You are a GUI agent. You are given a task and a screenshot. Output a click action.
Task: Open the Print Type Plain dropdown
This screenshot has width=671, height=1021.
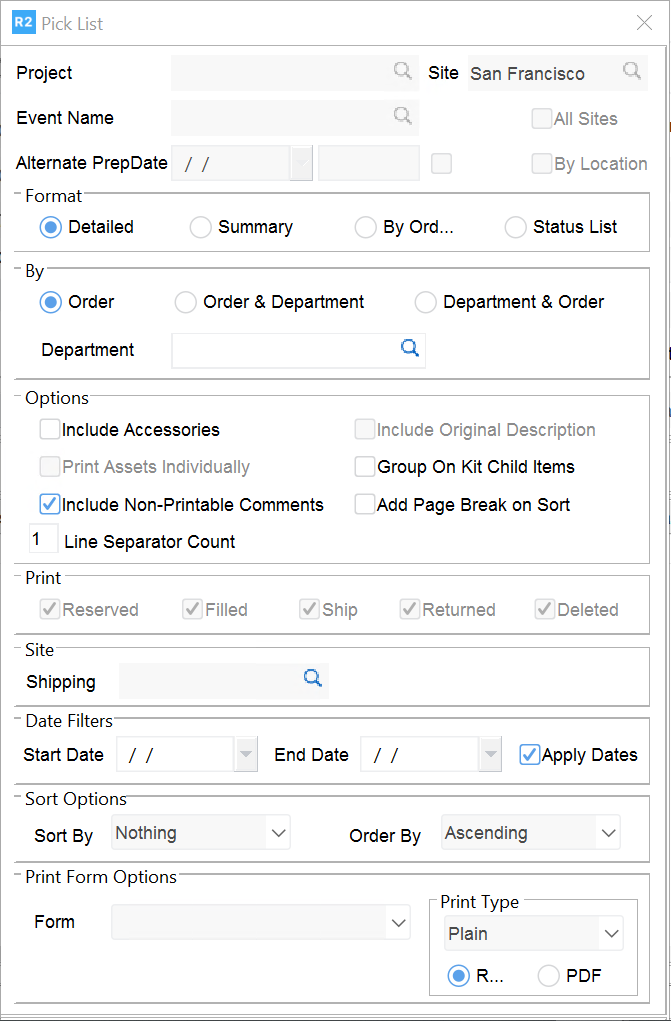pos(610,934)
